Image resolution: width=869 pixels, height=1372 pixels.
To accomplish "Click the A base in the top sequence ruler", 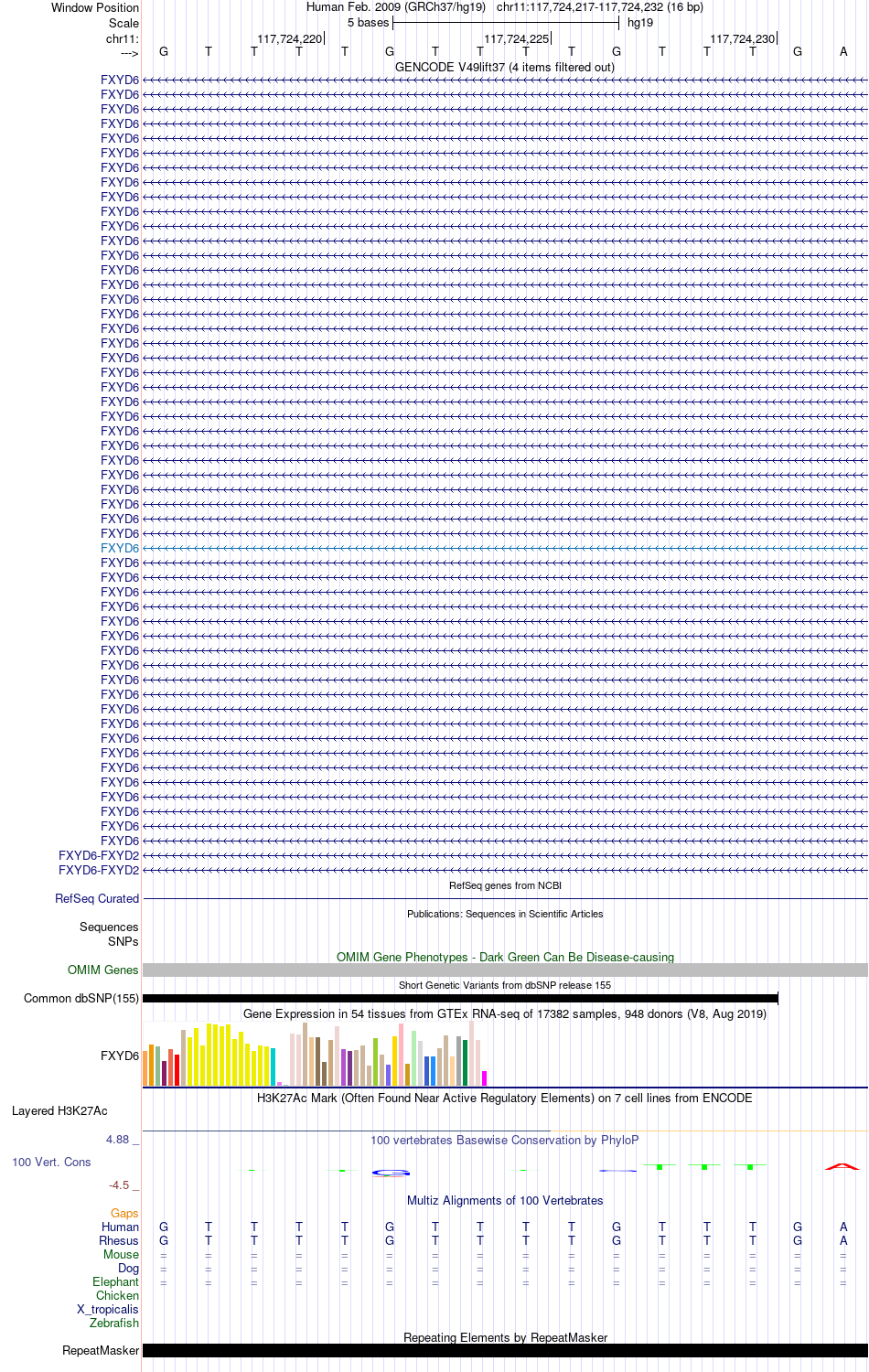I will coord(843,51).
